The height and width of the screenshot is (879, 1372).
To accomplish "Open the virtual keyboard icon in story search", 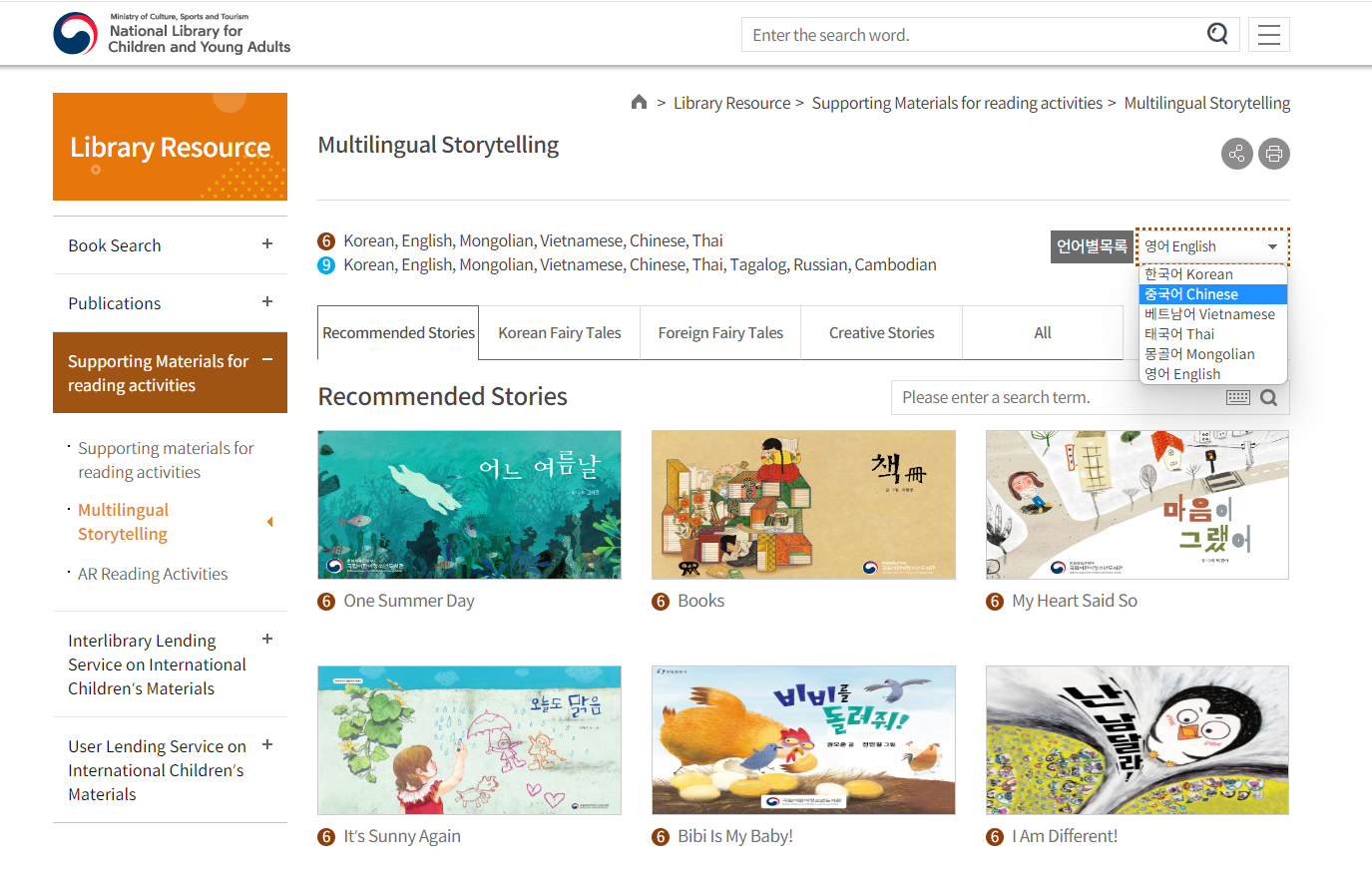I will pos(1238,397).
